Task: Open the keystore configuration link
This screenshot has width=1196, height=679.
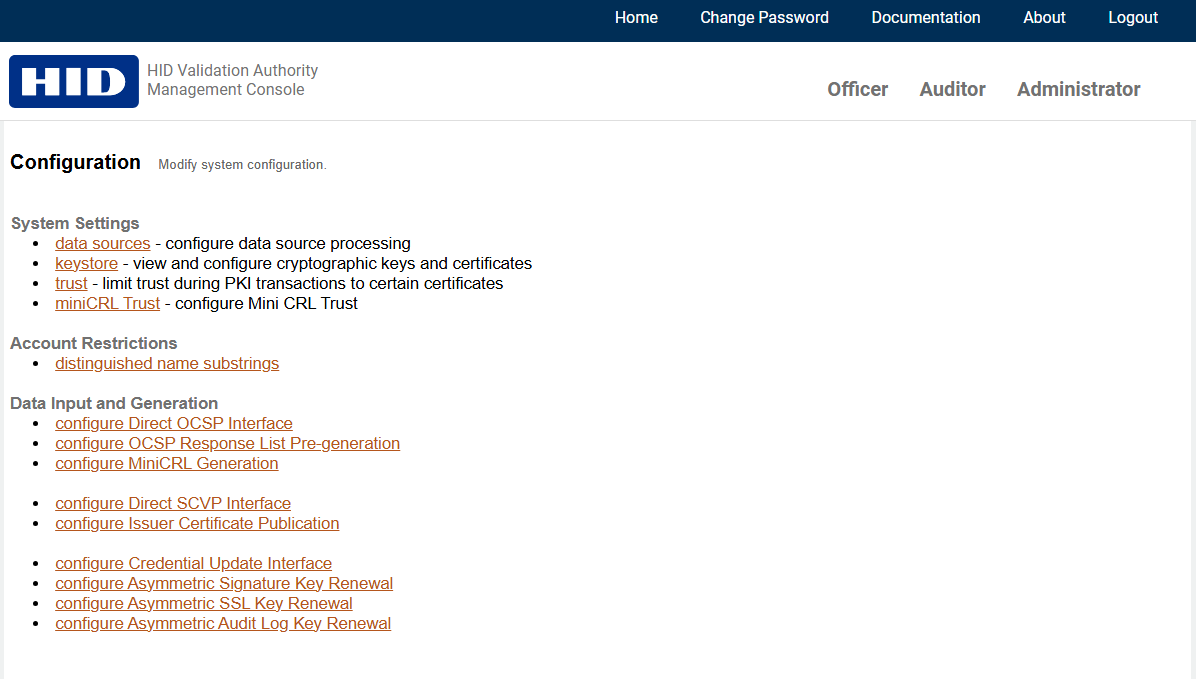Action: pos(86,264)
